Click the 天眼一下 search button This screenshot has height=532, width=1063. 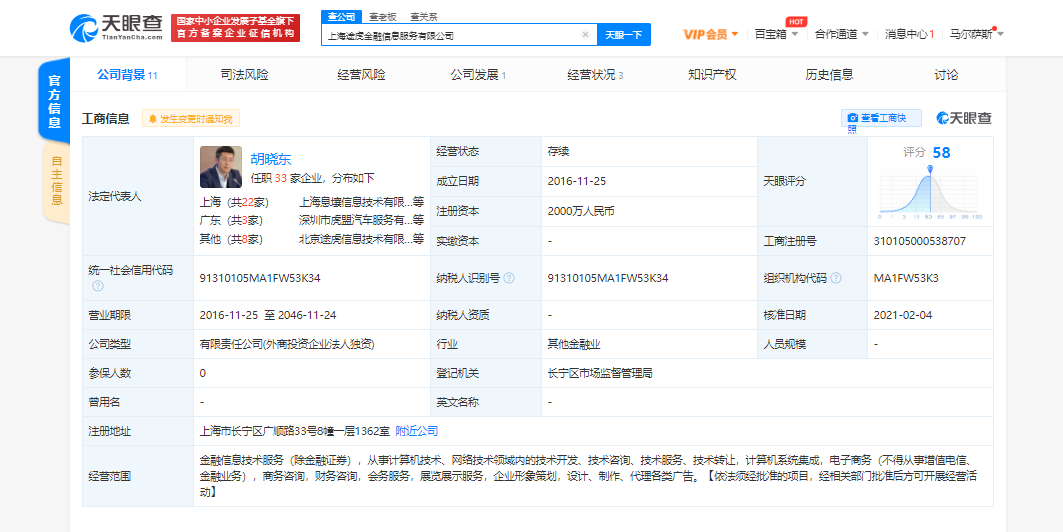(624, 35)
